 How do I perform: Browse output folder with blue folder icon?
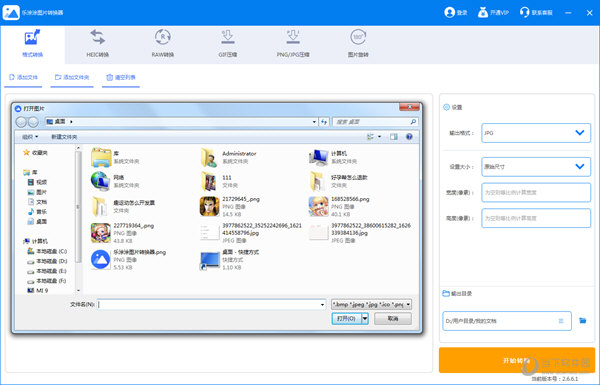582,321
